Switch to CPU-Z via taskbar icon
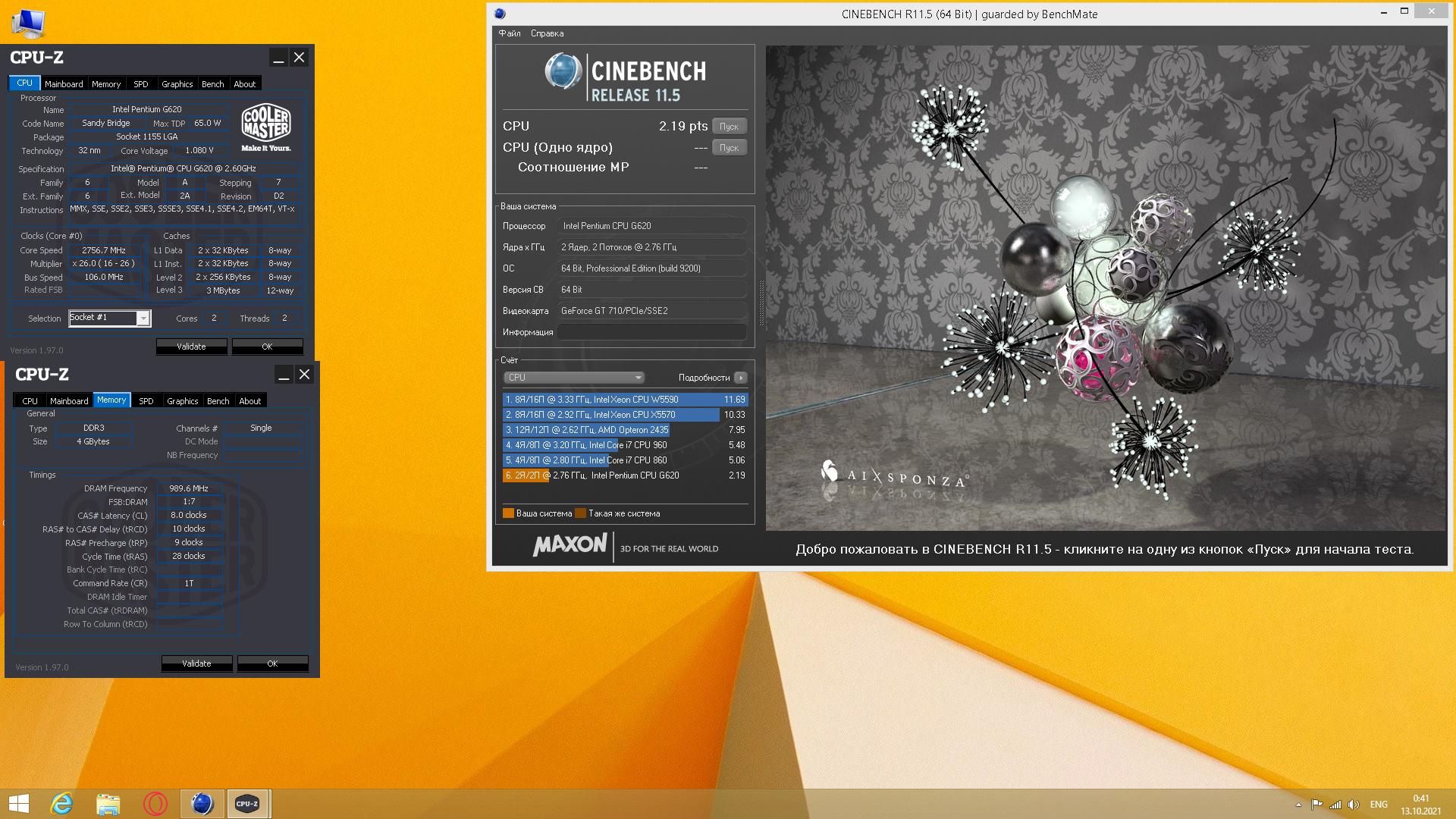Viewport: 1456px width, 819px height. (247, 804)
